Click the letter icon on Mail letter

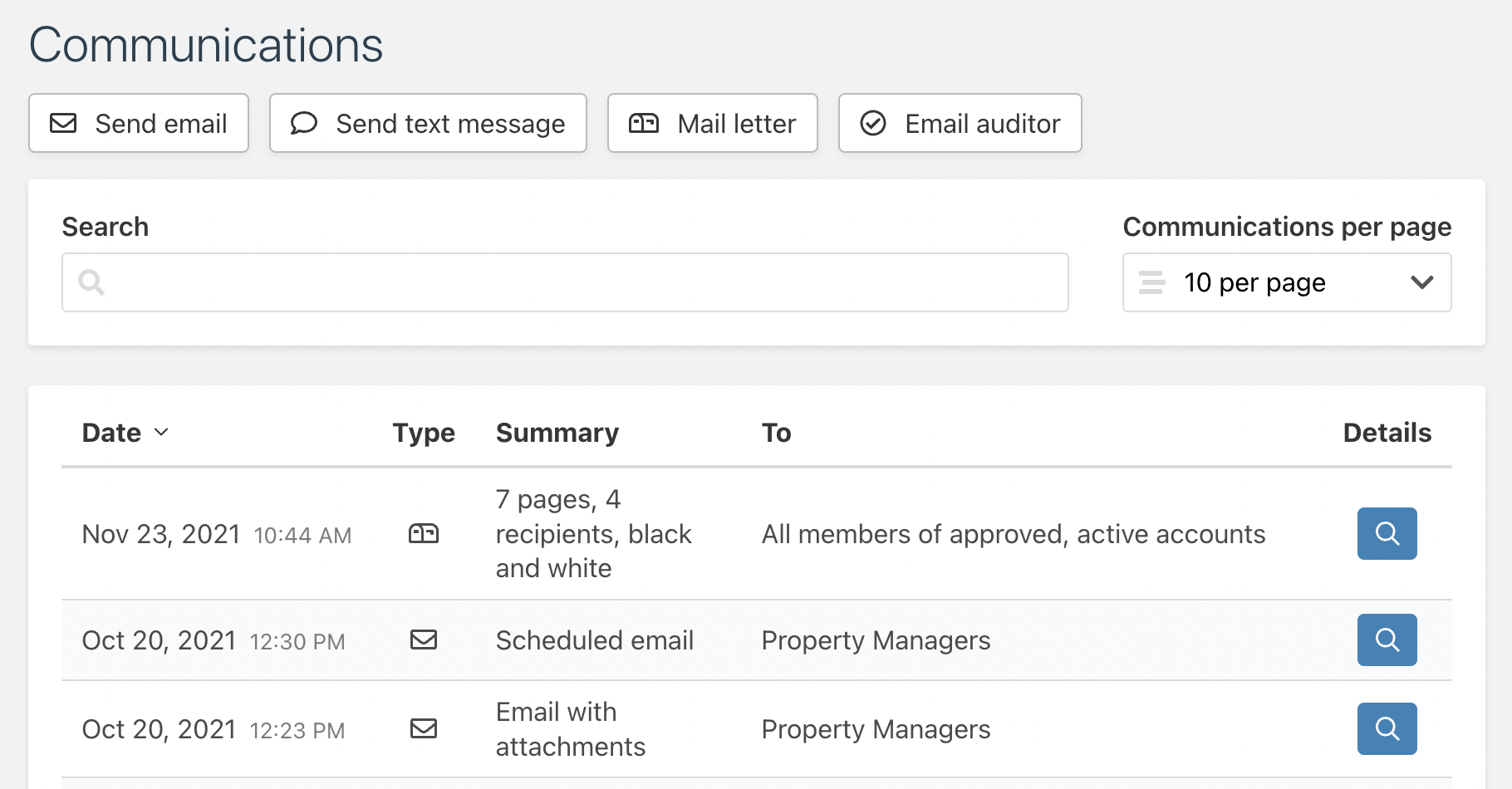646,123
